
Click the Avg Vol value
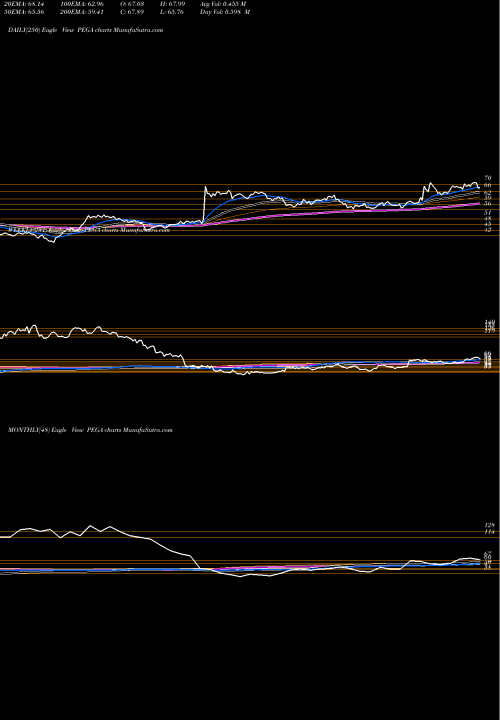[223, 3]
